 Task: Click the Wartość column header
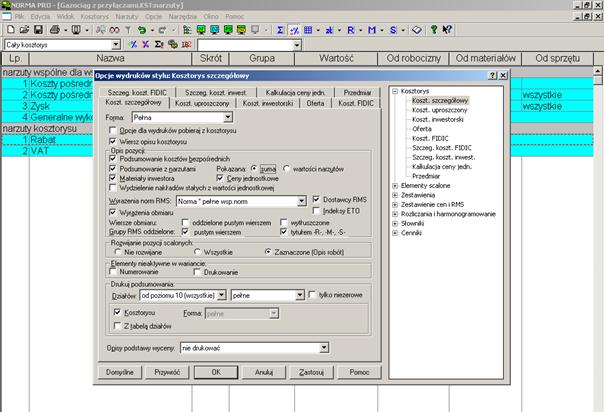coord(337,59)
